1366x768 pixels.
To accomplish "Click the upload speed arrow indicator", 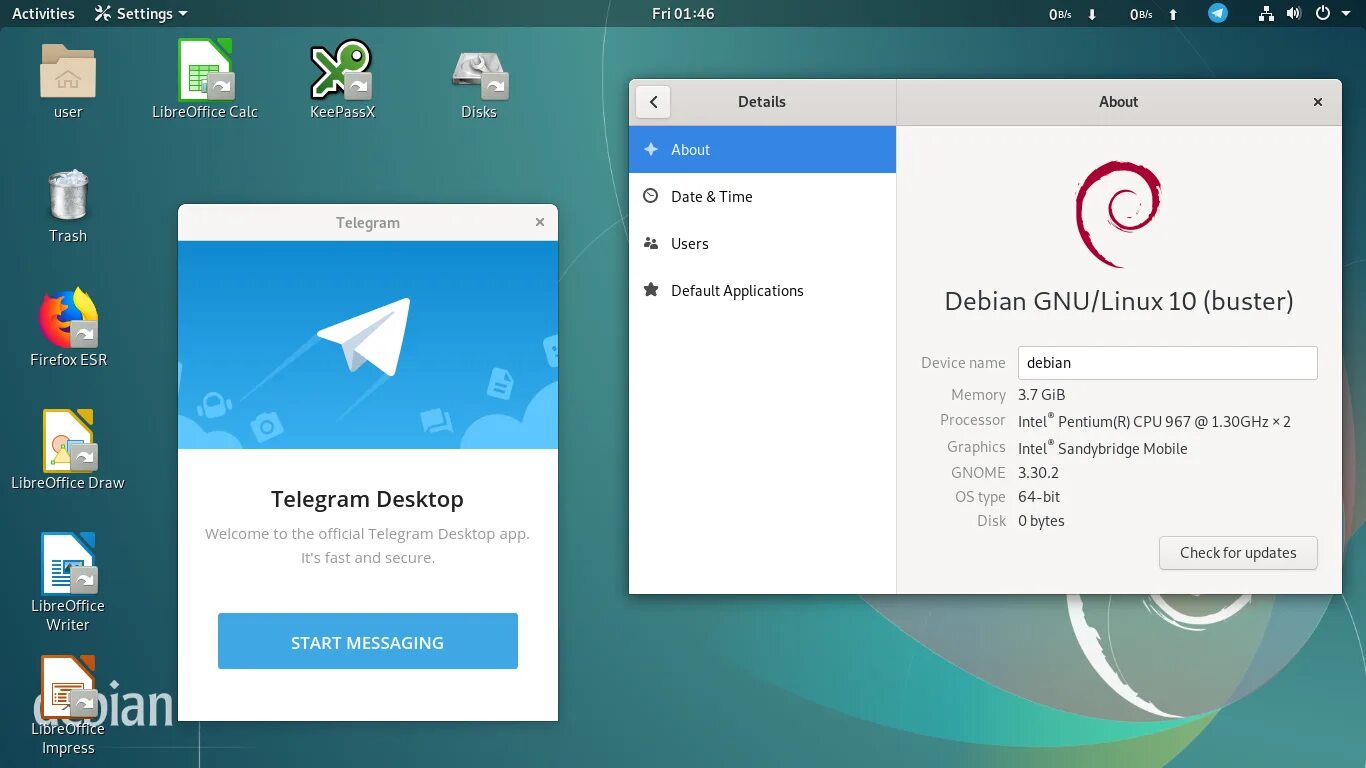I will tap(1173, 14).
